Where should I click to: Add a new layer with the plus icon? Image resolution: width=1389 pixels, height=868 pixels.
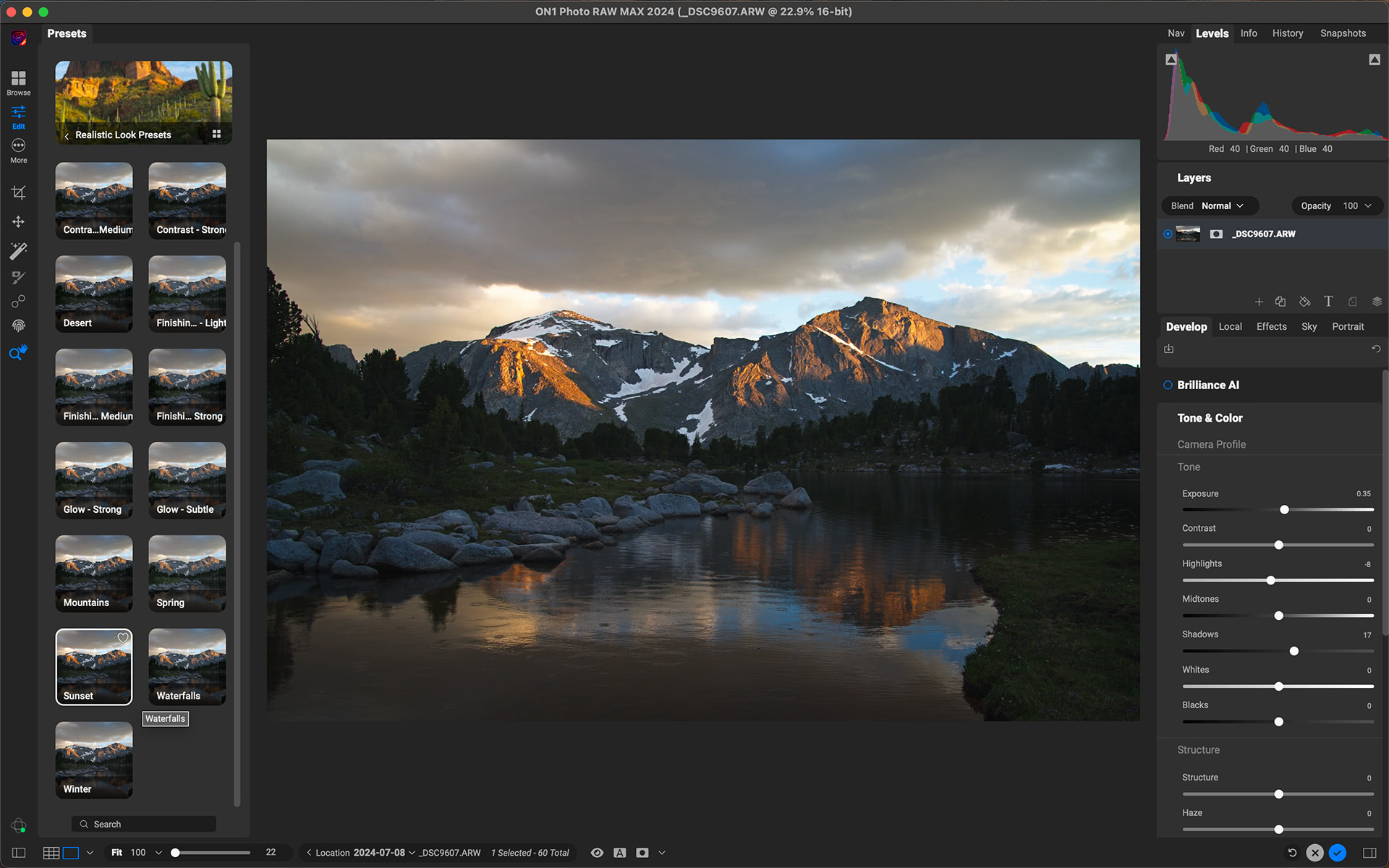pos(1260,302)
